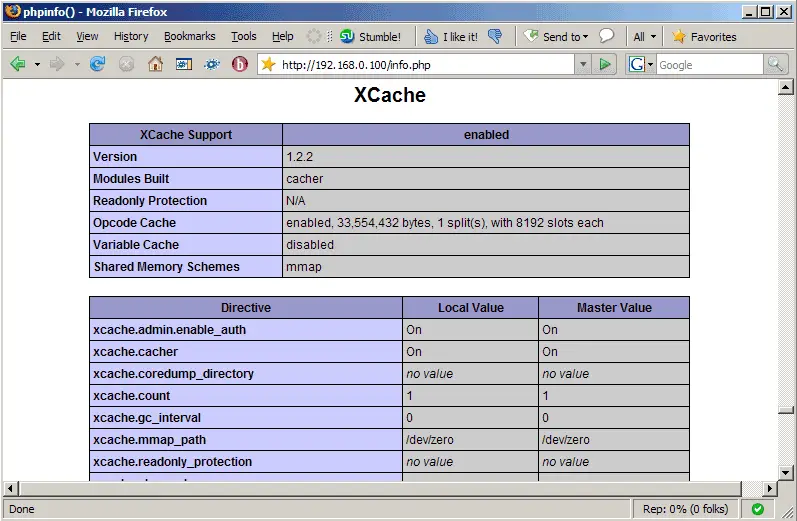Image resolution: width=797 pixels, height=521 pixels.
Task: Click the search magnifier icon
Action: 775,65
